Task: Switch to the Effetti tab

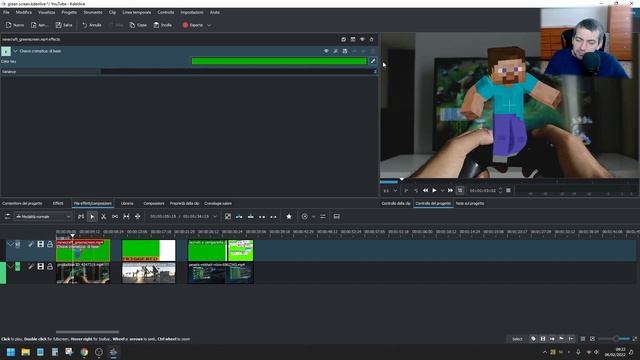Action: pyautogui.click(x=58, y=203)
